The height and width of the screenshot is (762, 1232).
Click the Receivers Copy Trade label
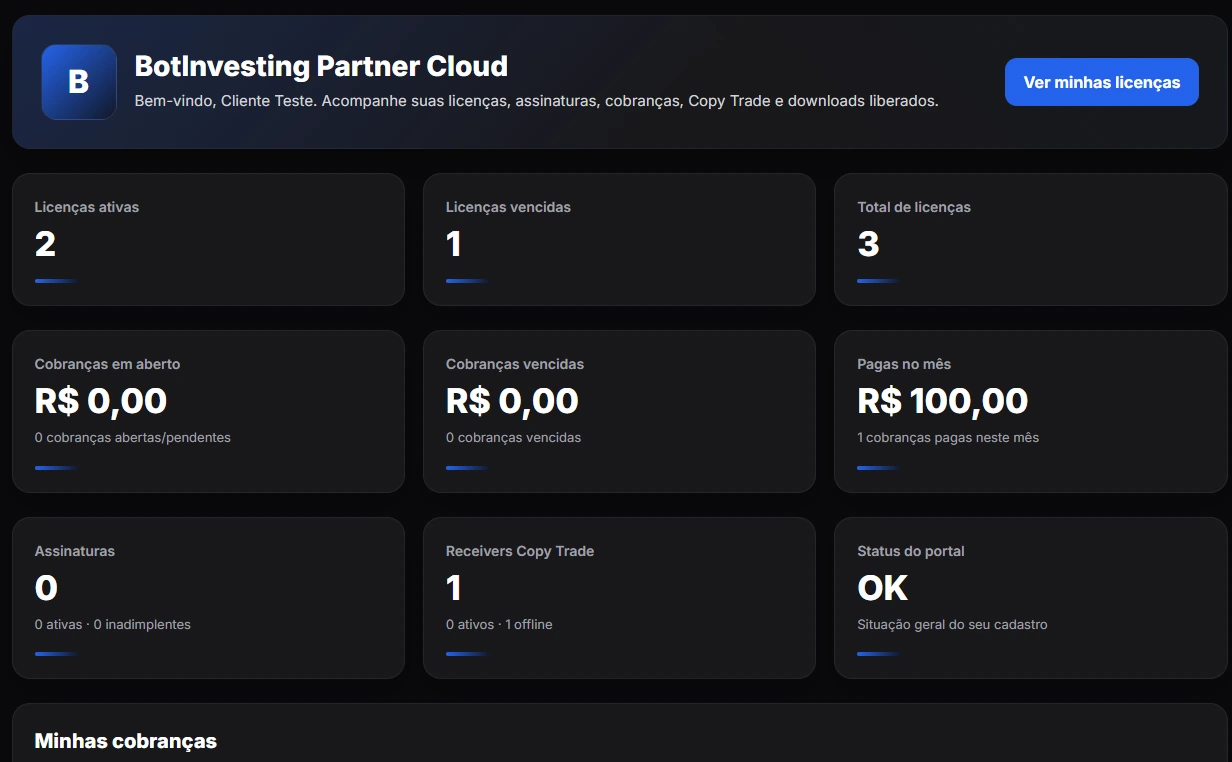(x=520, y=551)
